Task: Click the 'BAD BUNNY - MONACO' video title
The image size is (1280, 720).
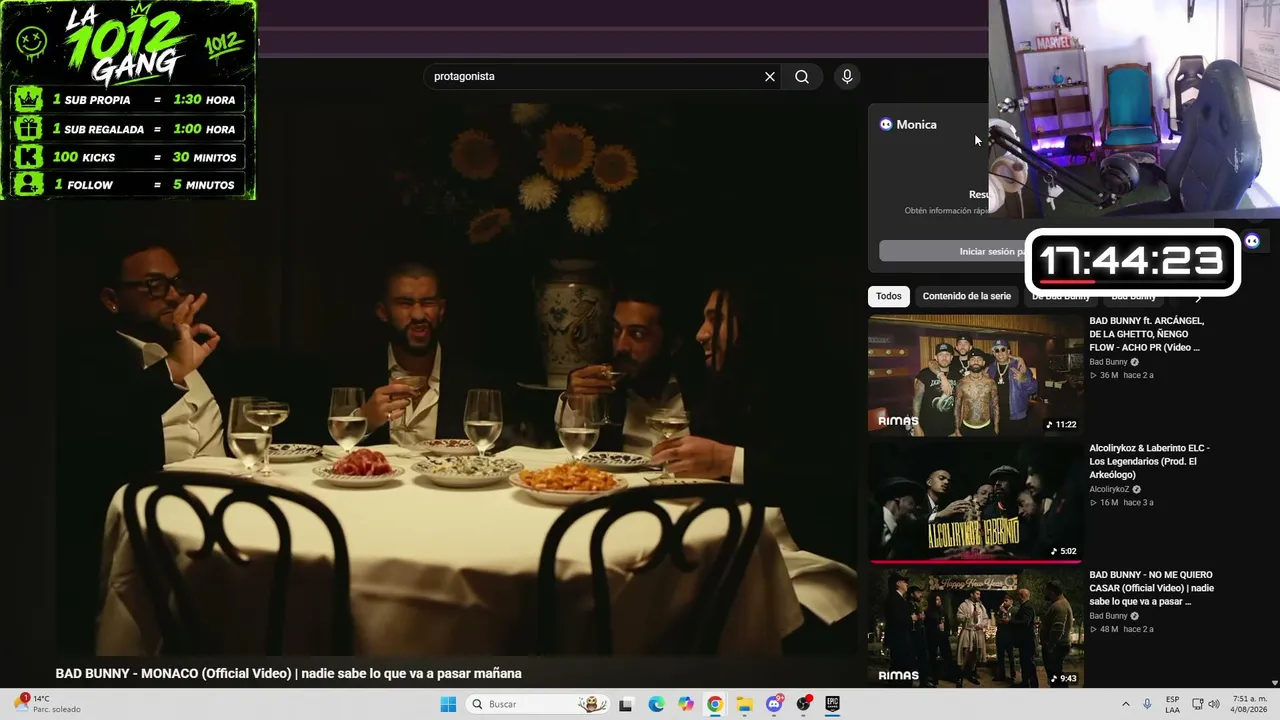Action: click(x=288, y=674)
